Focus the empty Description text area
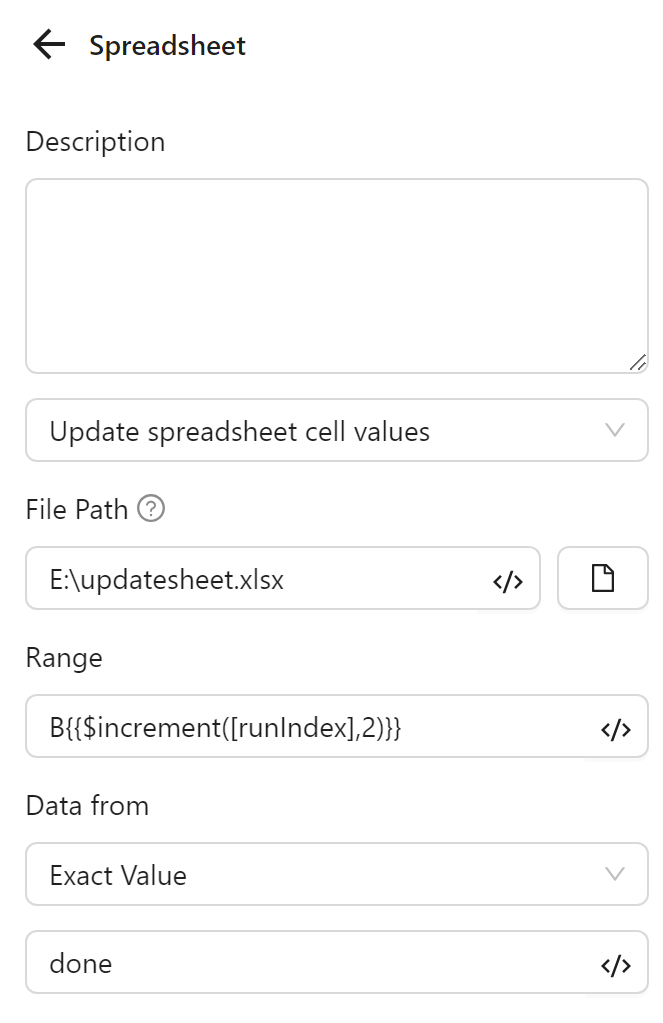 336,275
